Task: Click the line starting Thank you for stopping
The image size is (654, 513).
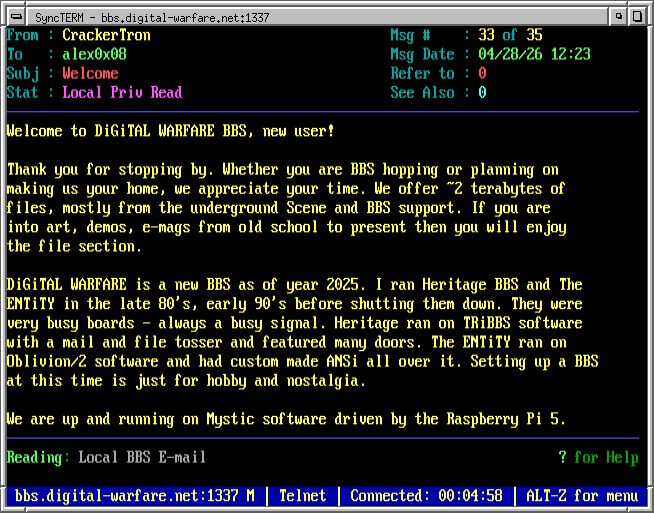Action: pyautogui.click(x=283, y=170)
